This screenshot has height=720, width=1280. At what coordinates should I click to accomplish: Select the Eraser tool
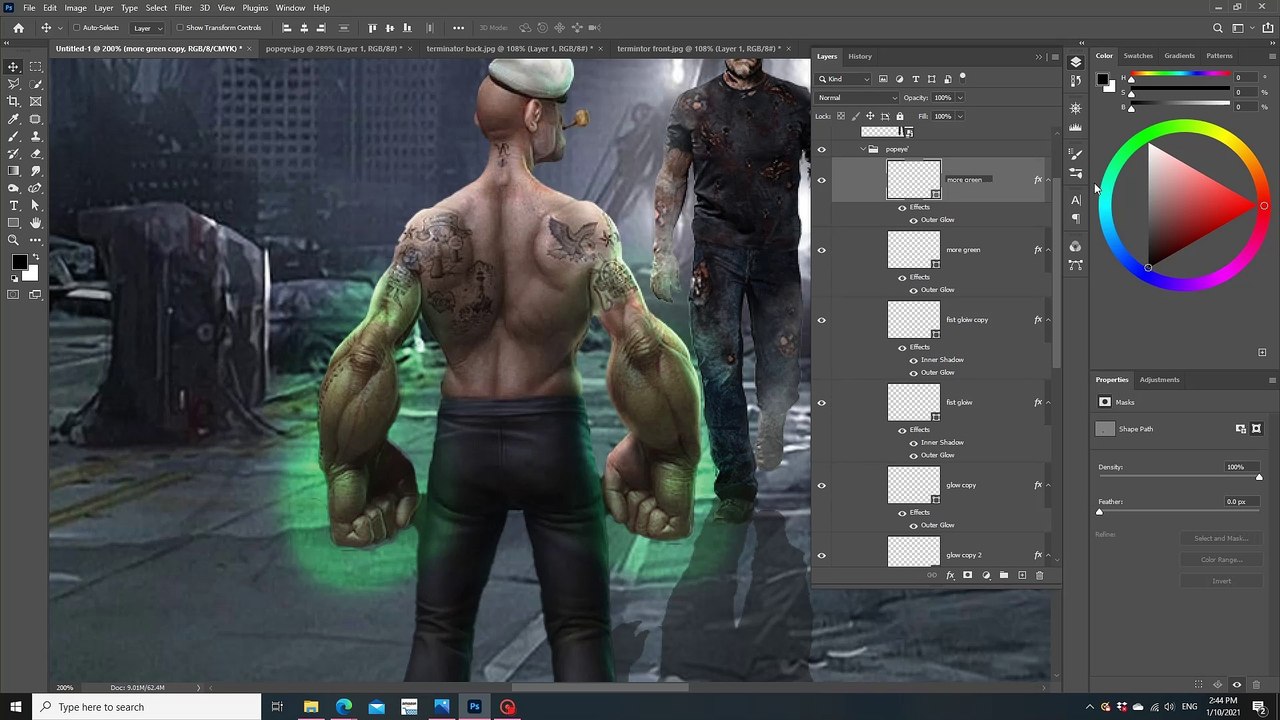pos(36,154)
